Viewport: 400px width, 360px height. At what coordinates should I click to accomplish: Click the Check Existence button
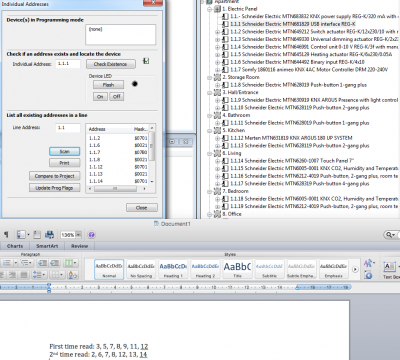coord(111,64)
